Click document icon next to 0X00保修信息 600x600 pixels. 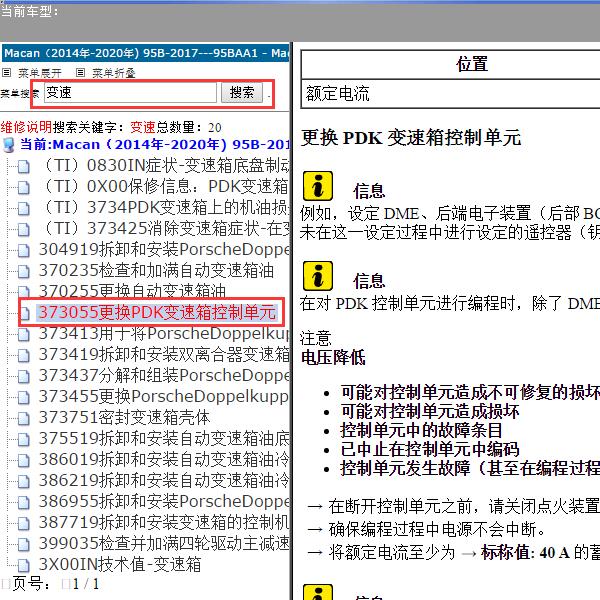pyautogui.click(x=24, y=188)
